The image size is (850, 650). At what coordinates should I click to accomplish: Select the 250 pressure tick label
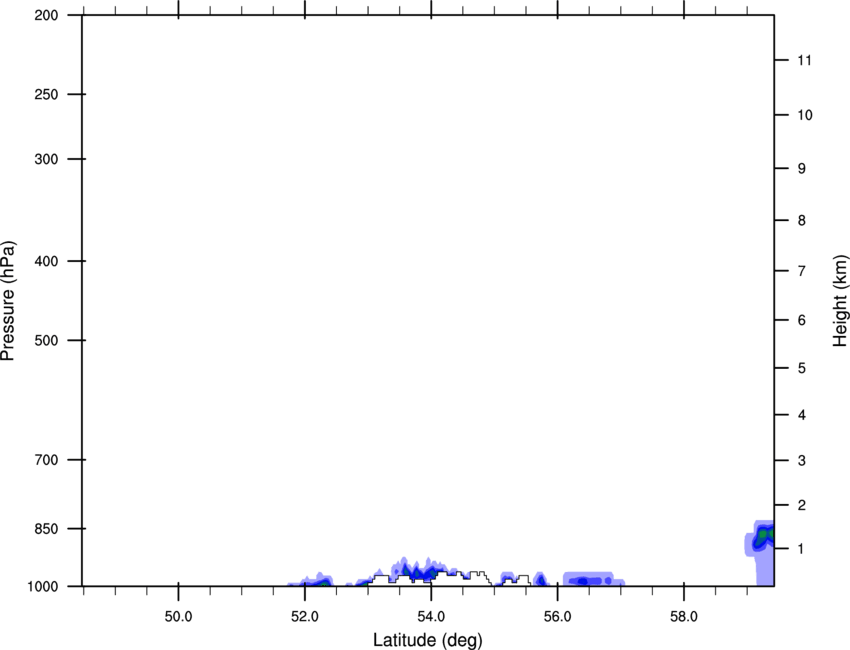pos(46,94)
